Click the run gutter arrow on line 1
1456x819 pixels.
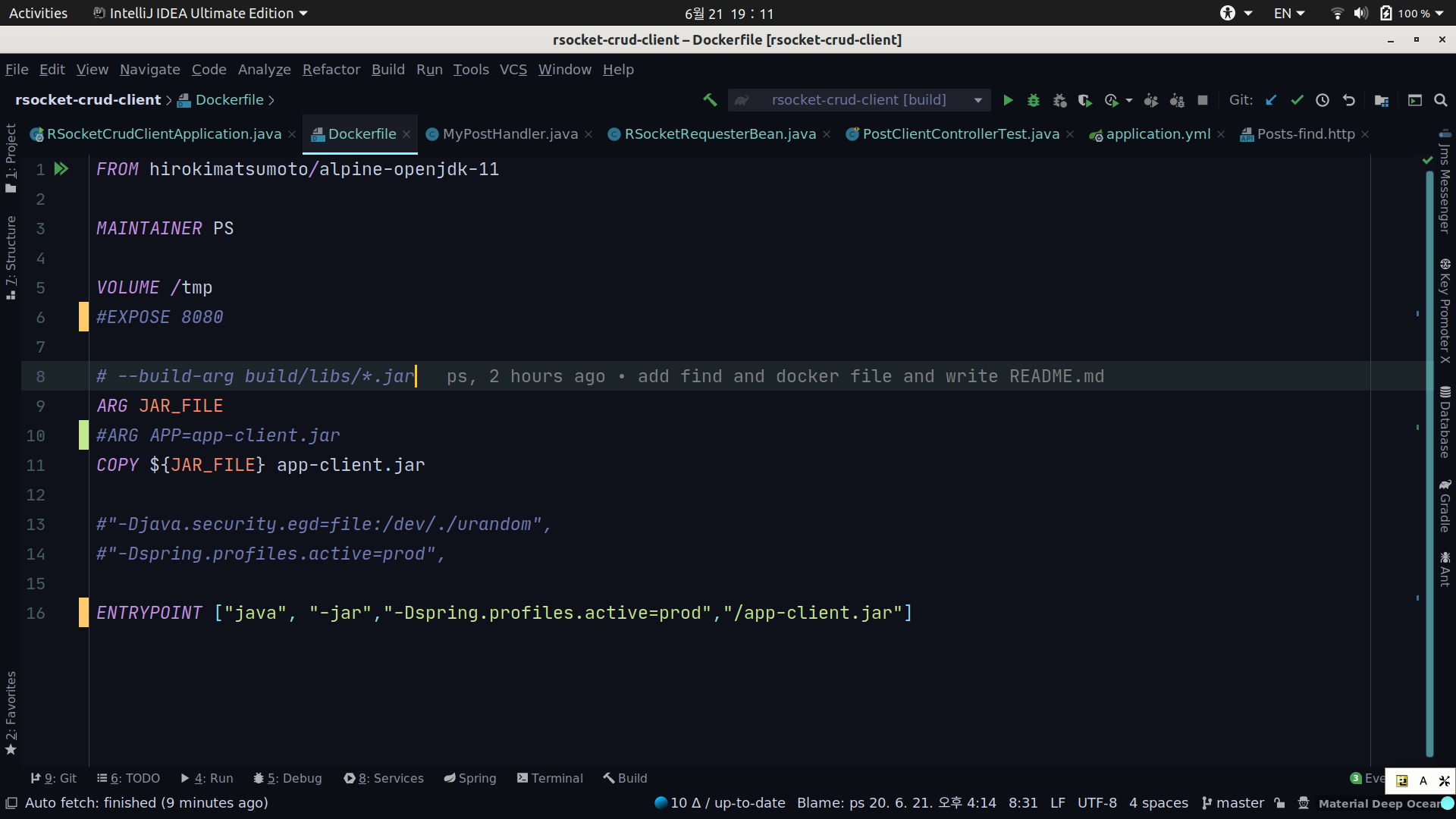tap(61, 169)
